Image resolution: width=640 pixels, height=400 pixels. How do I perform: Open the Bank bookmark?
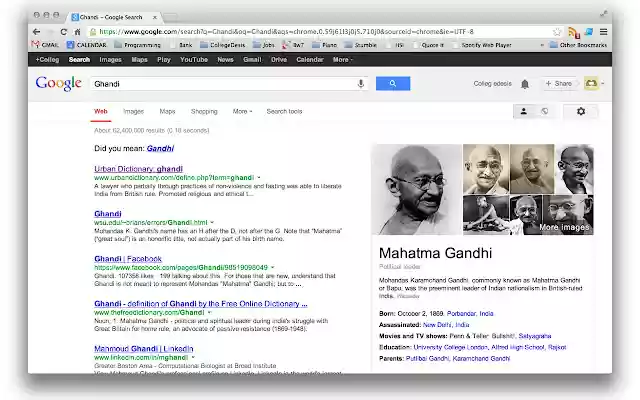pos(182,45)
